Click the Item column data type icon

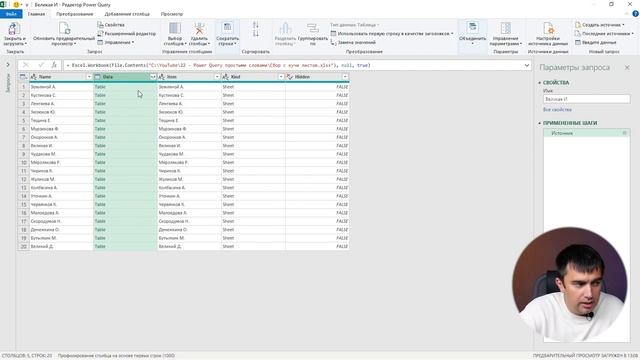click(162, 77)
